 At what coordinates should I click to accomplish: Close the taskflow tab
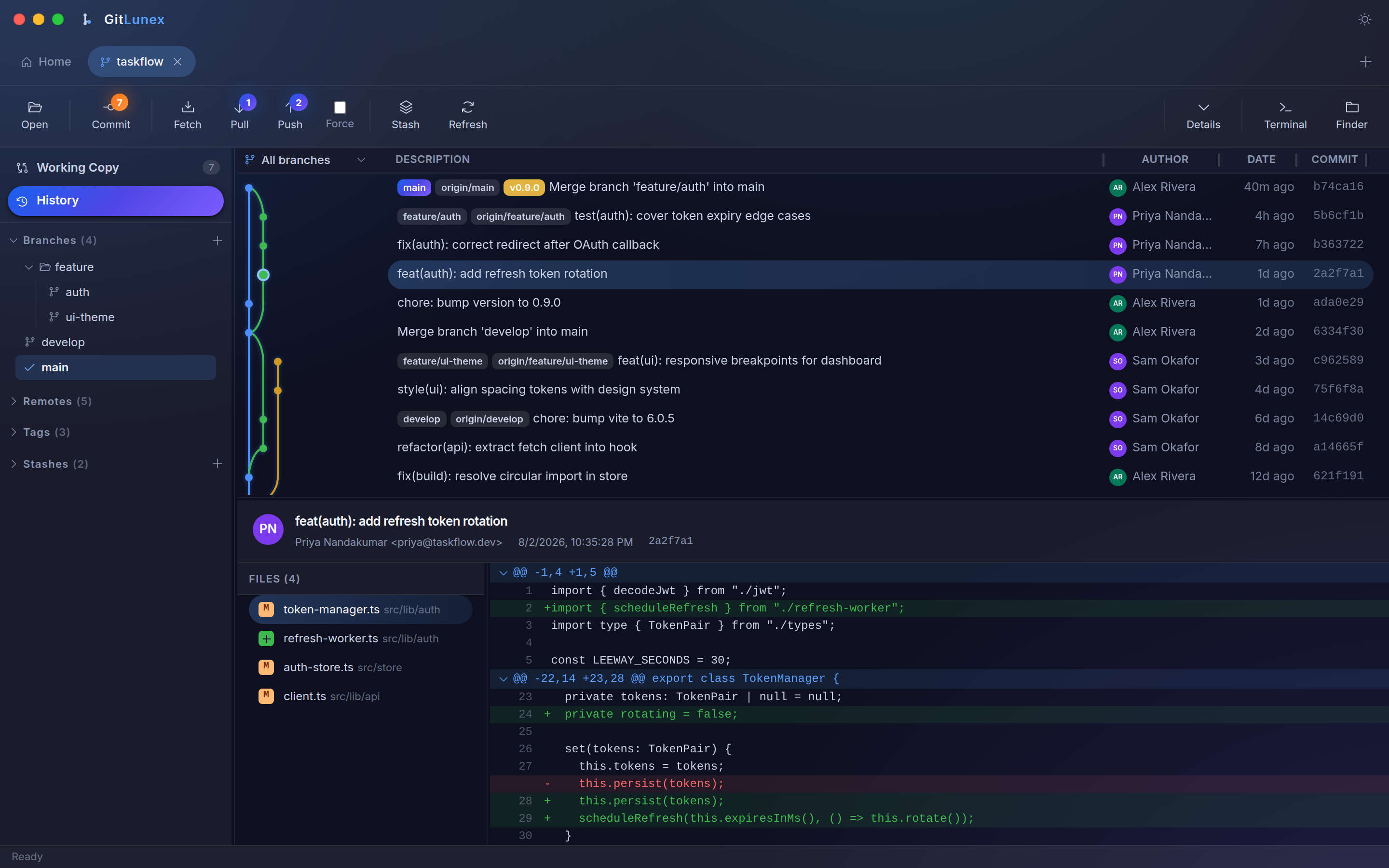(178, 61)
